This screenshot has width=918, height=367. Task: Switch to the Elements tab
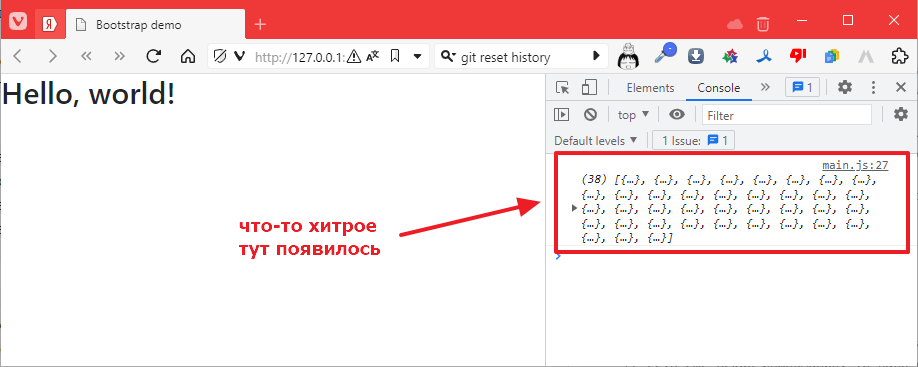coord(650,88)
